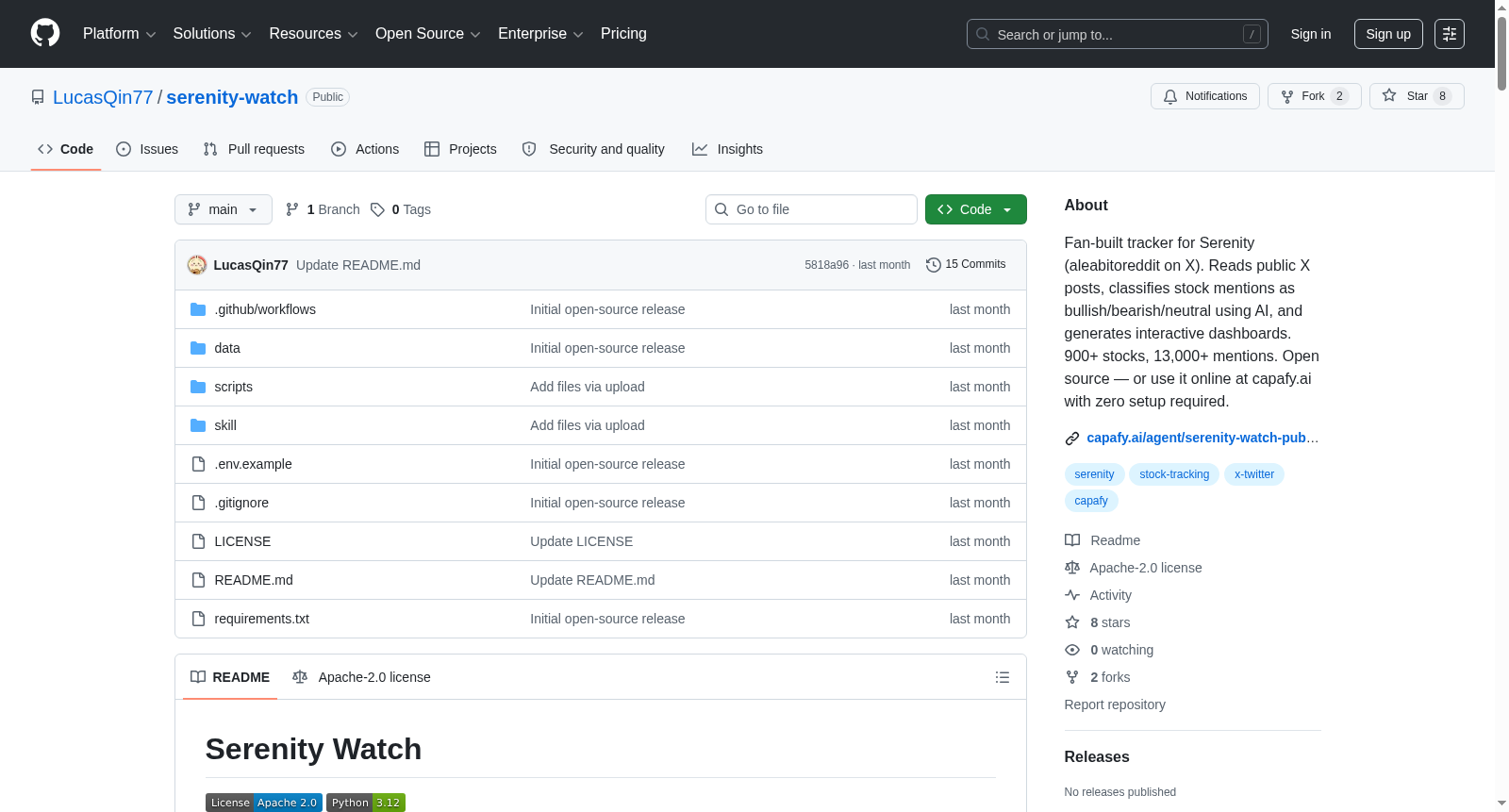
Task: Select the README tab below file list
Action: (230, 677)
